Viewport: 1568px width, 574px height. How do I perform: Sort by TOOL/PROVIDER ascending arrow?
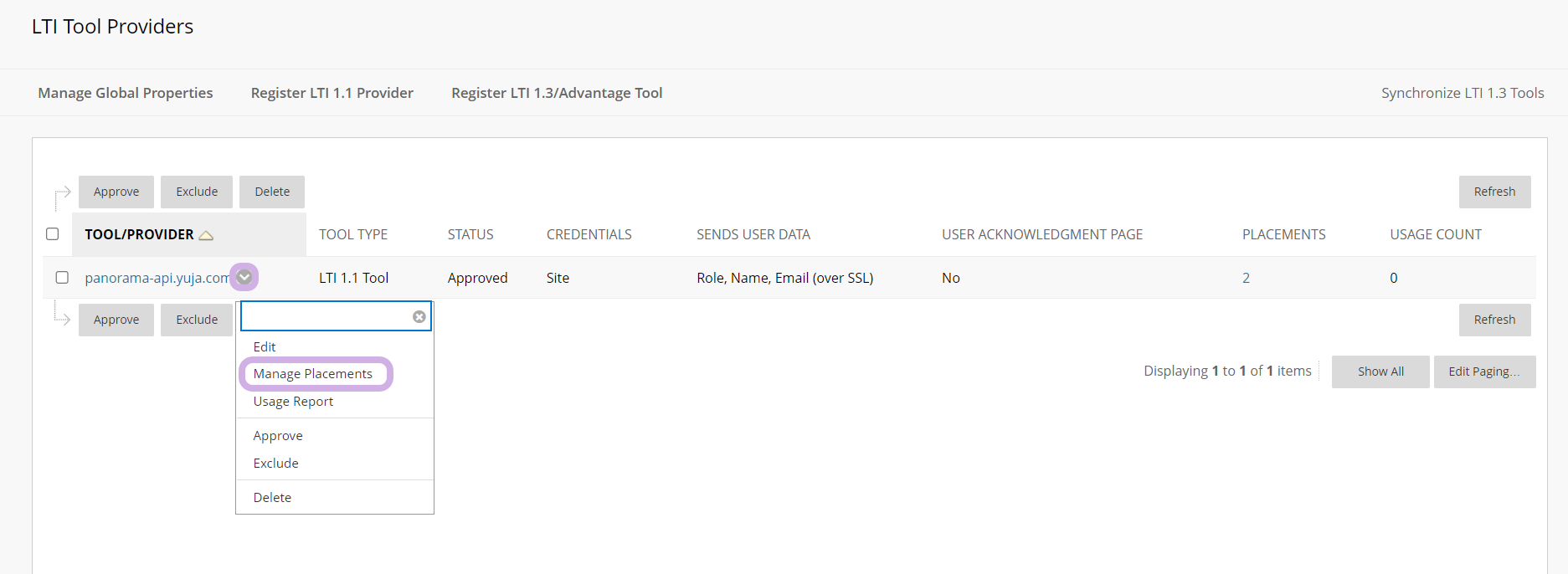point(206,235)
